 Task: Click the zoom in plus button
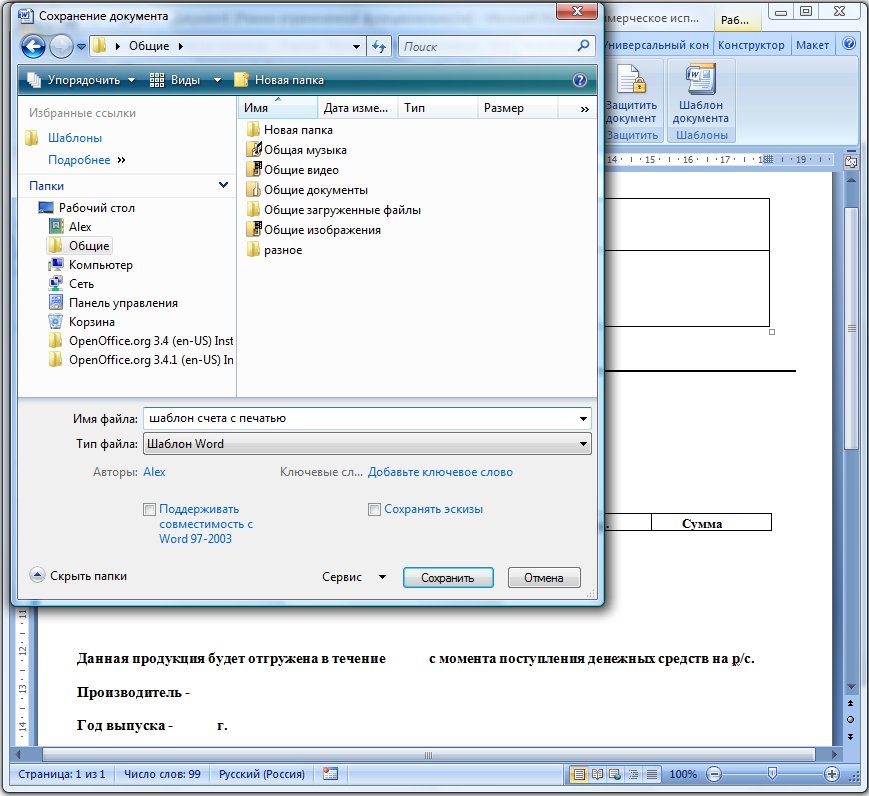coord(831,774)
